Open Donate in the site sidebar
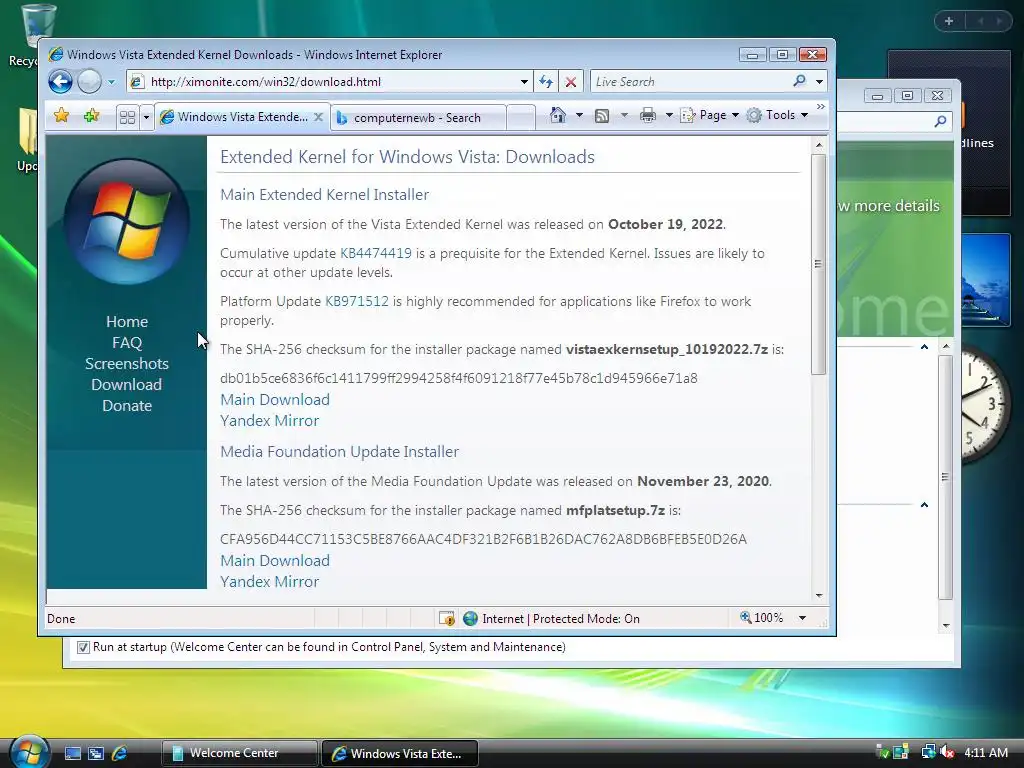The image size is (1024, 768). [127, 406]
